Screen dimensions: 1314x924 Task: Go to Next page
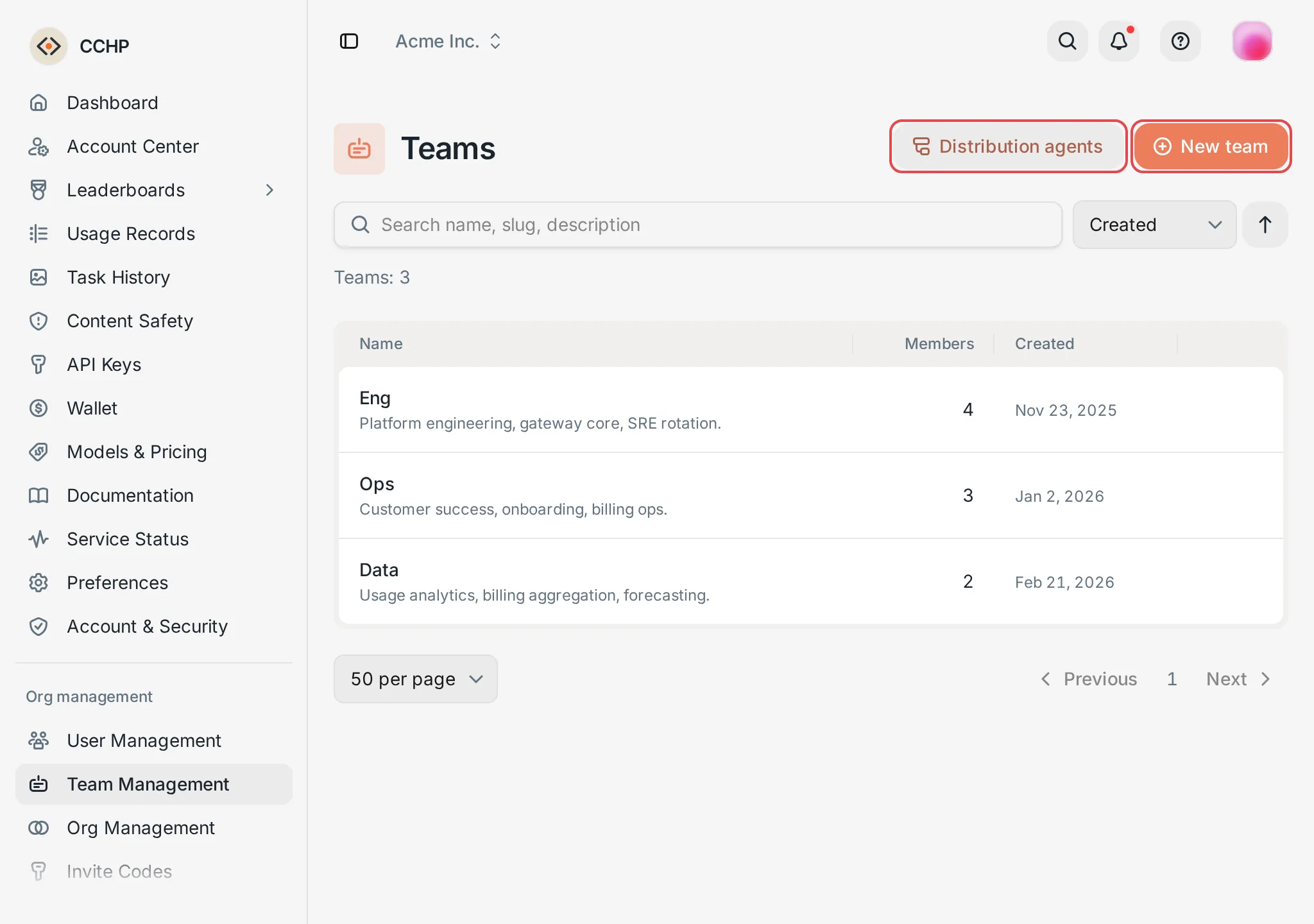pos(1238,679)
